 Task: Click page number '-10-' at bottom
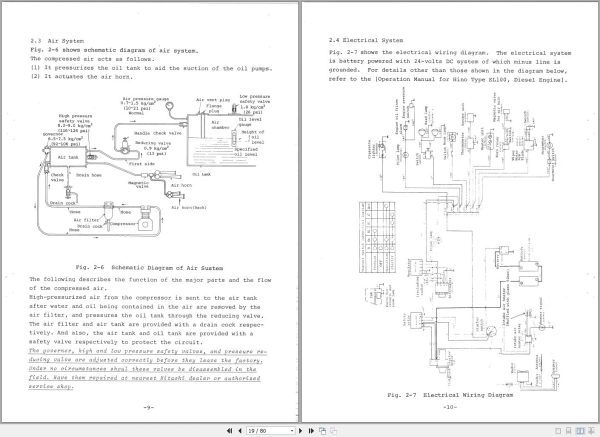pyautogui.click(x=450, y=407)
